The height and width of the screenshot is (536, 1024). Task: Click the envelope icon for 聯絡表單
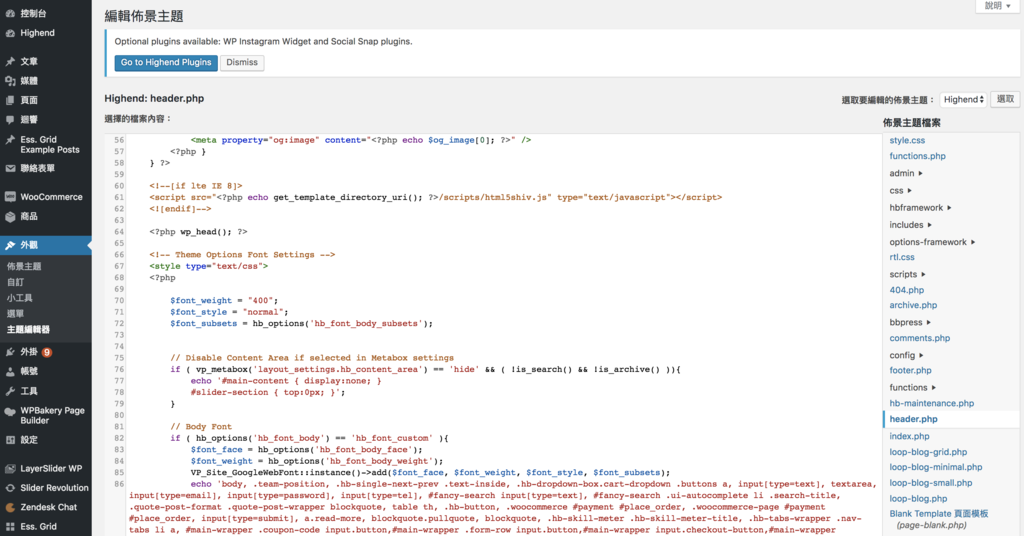click(10, 168)
